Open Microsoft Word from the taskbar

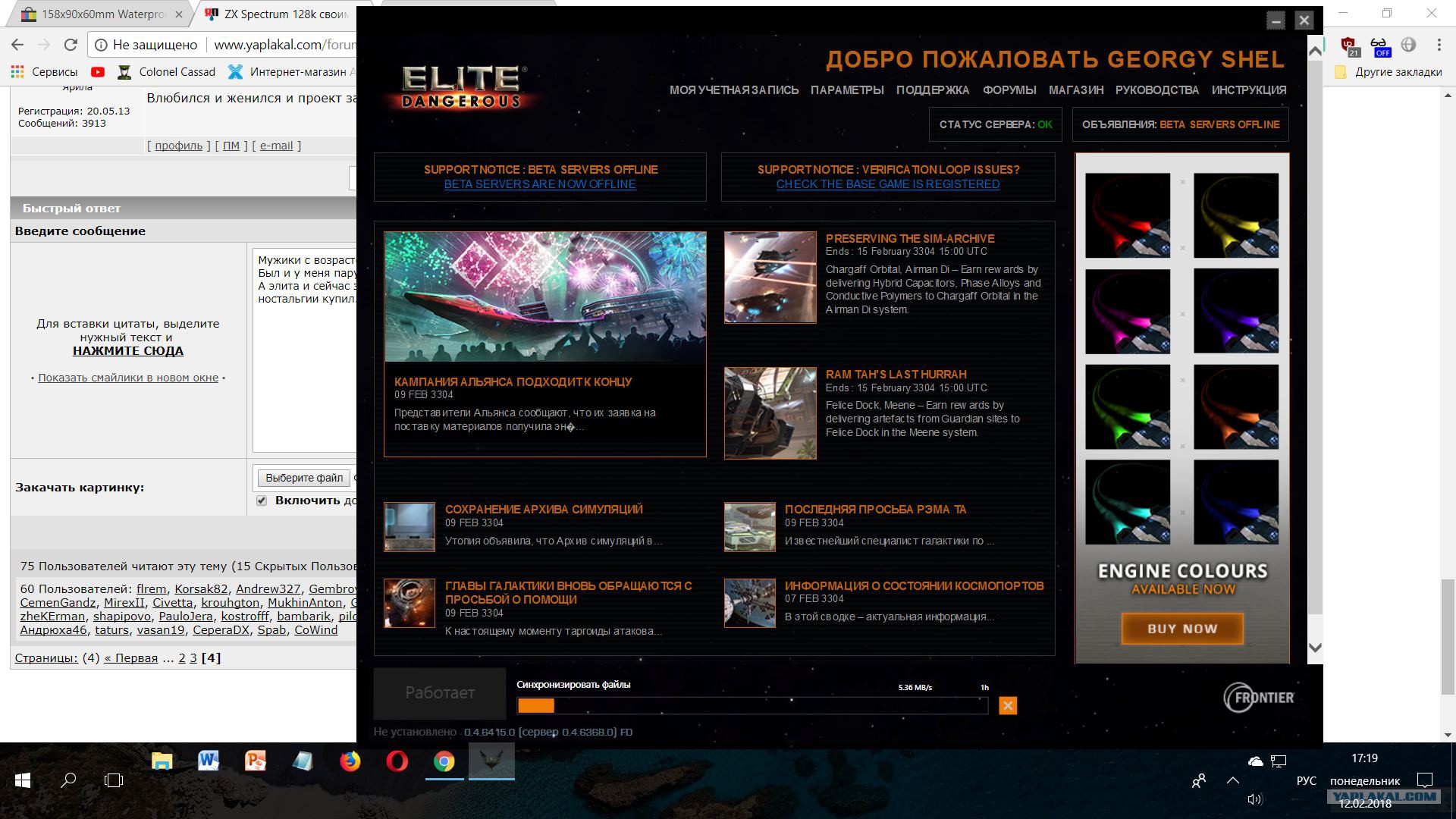pyautogui.click(x=209, y=761)
